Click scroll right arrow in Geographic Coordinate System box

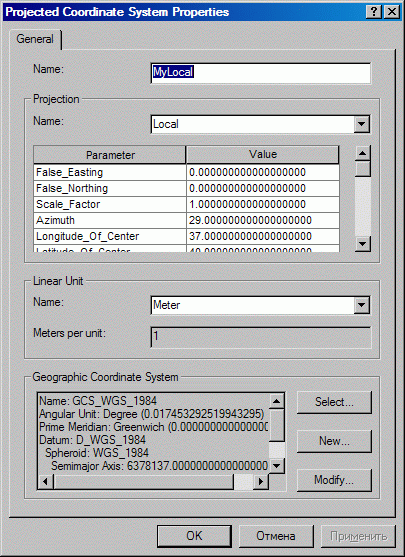point(261,482)
